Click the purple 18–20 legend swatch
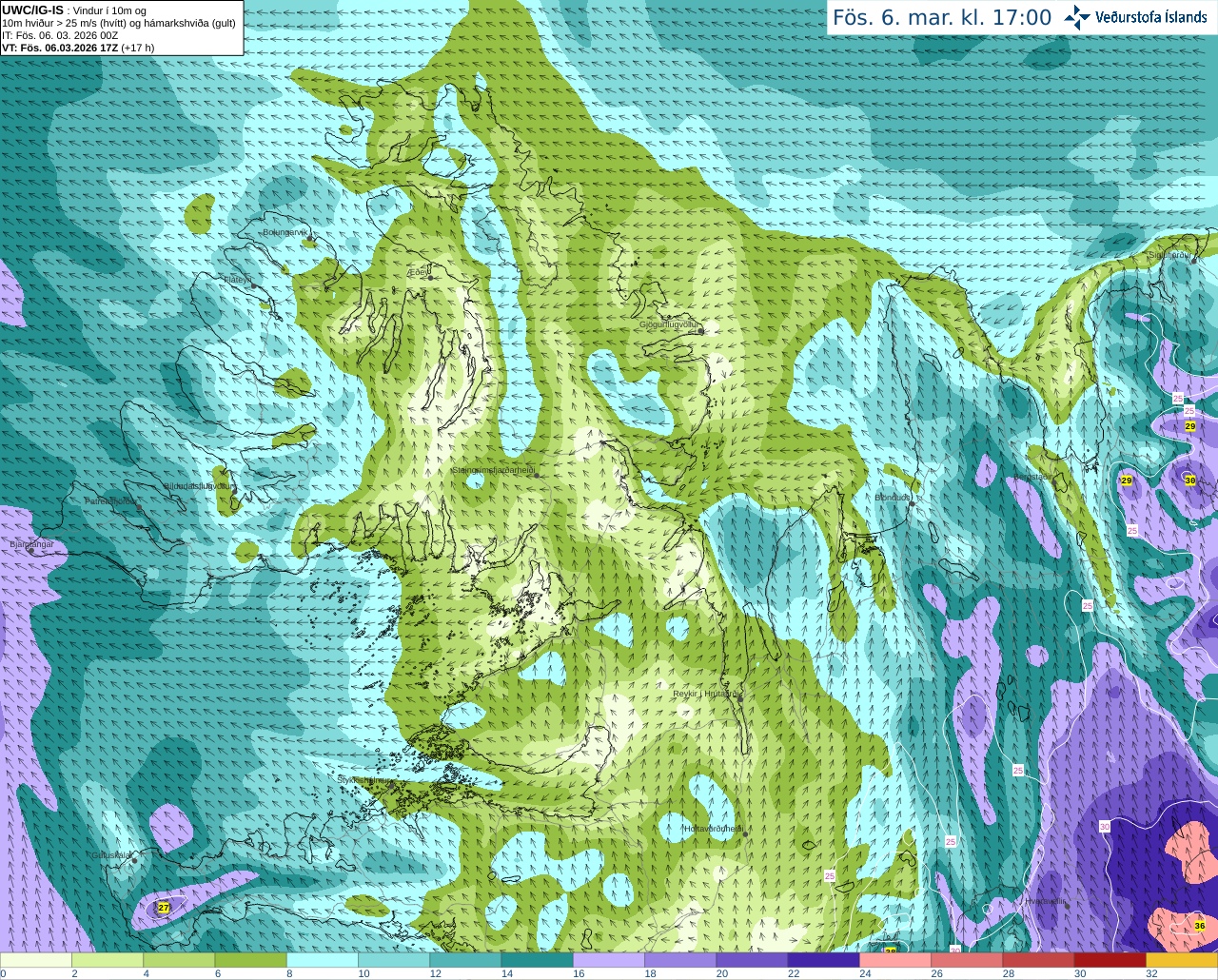The height and width of the screenshot is (980, 1218). point(680,959)
